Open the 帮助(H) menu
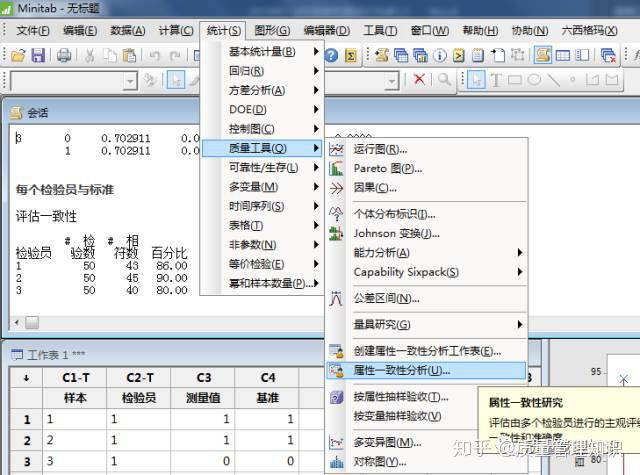This screenshot has width=640, height=475. point(480,31)
